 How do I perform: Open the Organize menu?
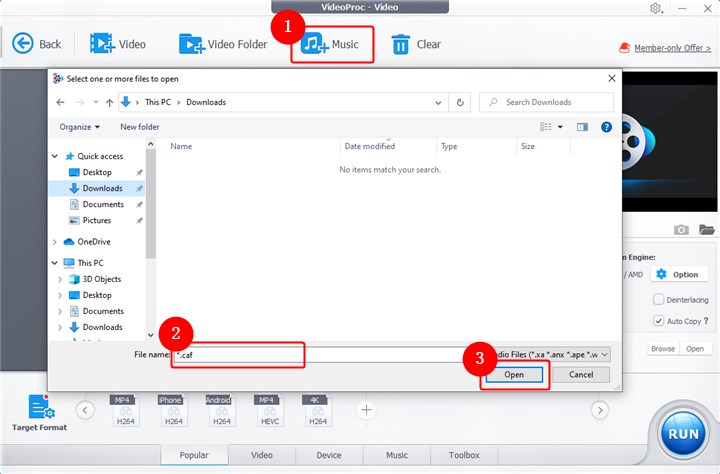pyautogui.click(x=79, y=127)
